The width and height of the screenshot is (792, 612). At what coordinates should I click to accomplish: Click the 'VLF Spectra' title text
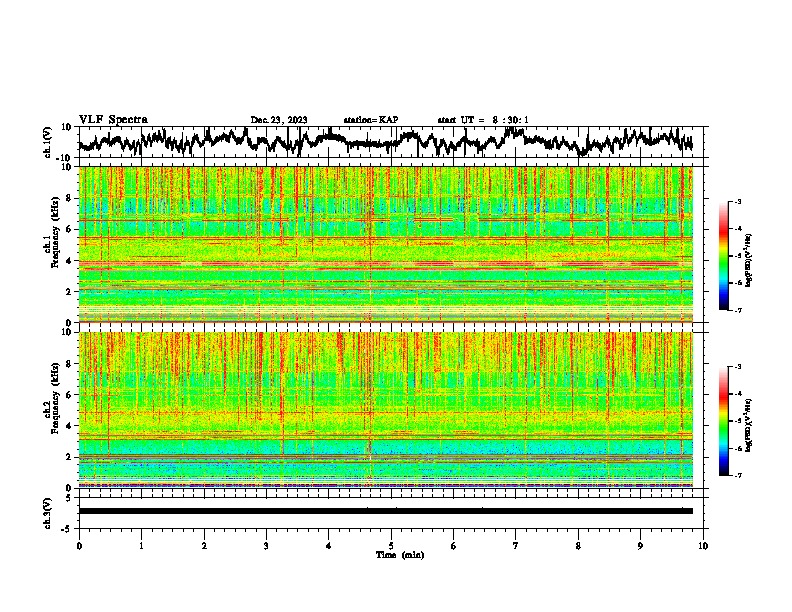[x=113, y=120]
